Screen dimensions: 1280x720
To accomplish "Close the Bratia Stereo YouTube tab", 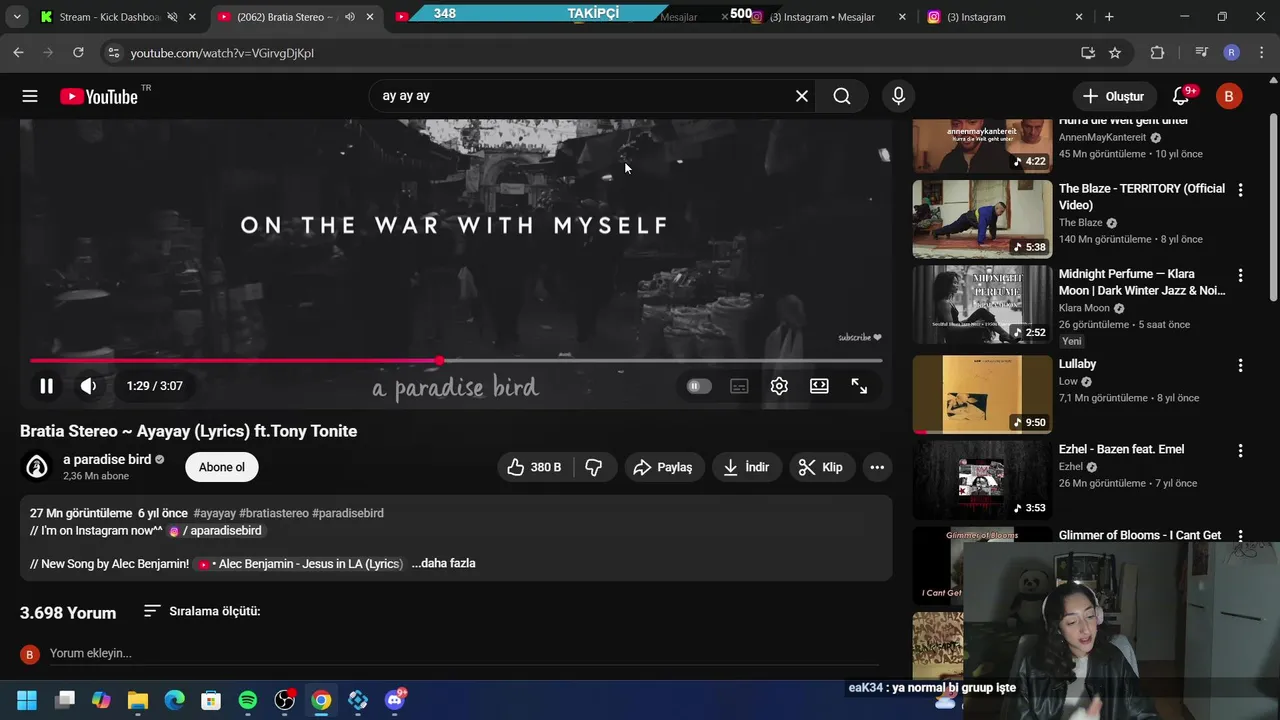I will [x=370, y=17].
